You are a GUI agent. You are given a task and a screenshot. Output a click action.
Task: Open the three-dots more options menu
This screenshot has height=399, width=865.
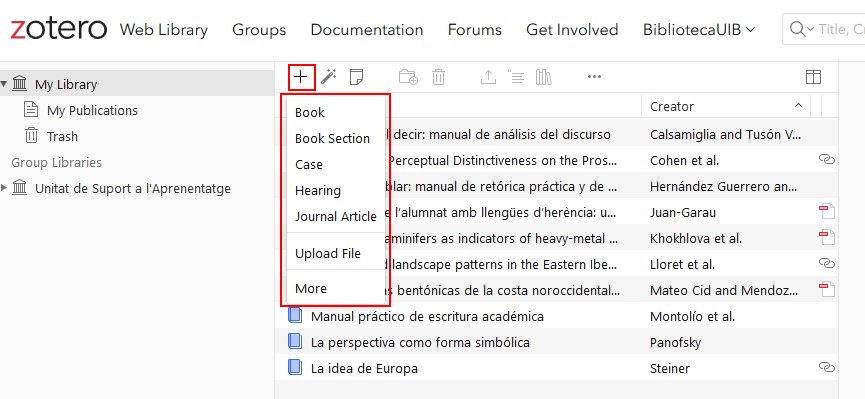pos(594,77)
